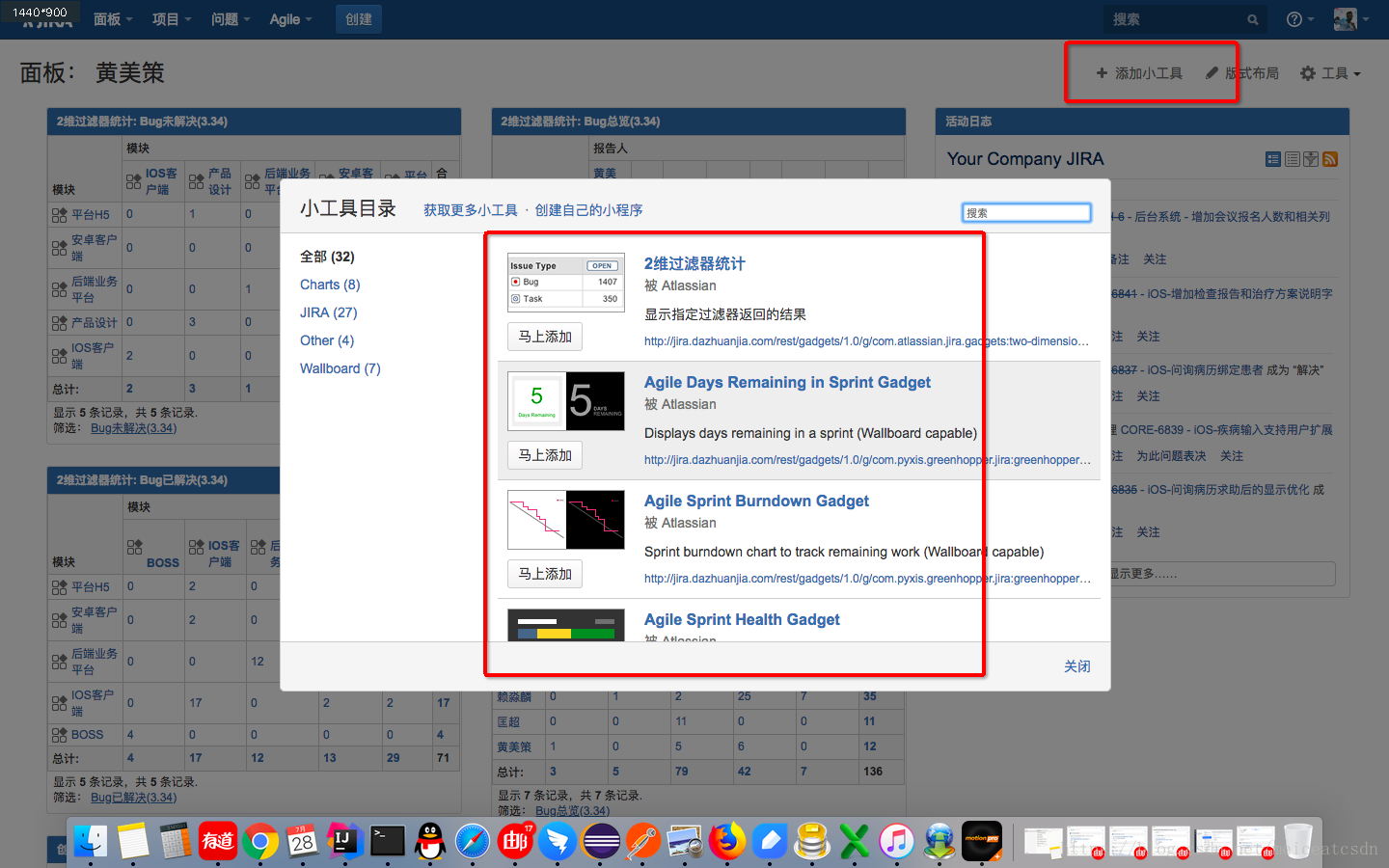Viewport: 1389px width, 868px height.
Task: Open the Preview app dock icon
Action: 685,842
